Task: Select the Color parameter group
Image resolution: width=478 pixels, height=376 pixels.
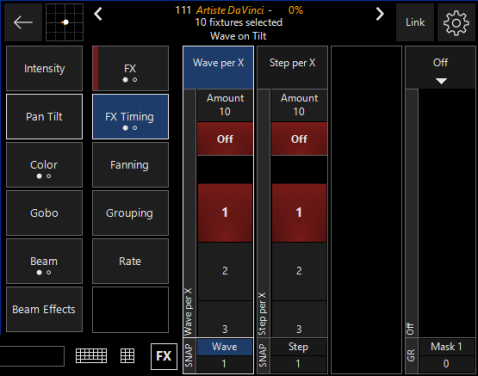Action: click(44, 165)
